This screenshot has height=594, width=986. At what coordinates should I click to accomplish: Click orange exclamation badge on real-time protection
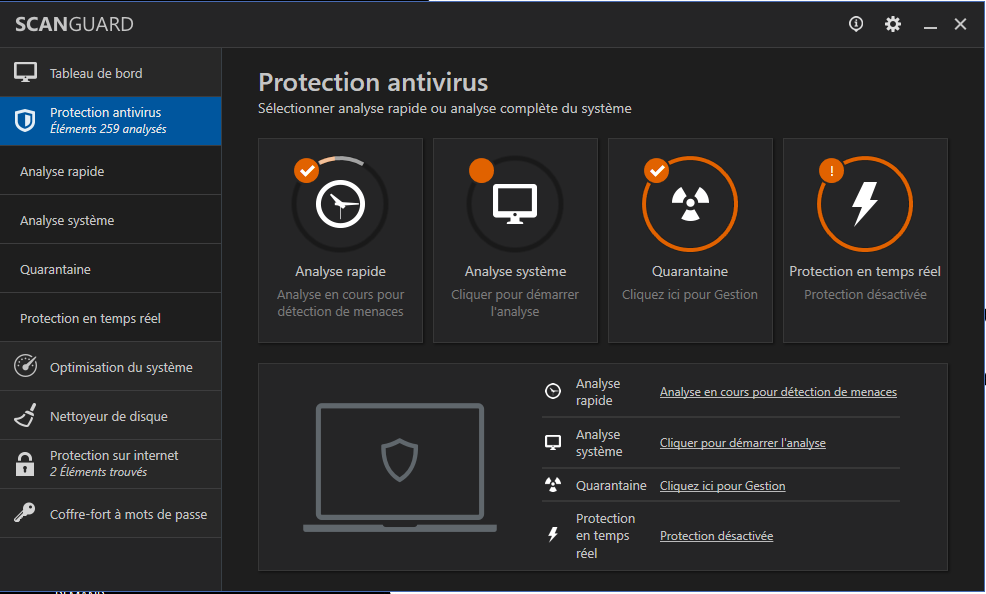(x=831, y=170)
